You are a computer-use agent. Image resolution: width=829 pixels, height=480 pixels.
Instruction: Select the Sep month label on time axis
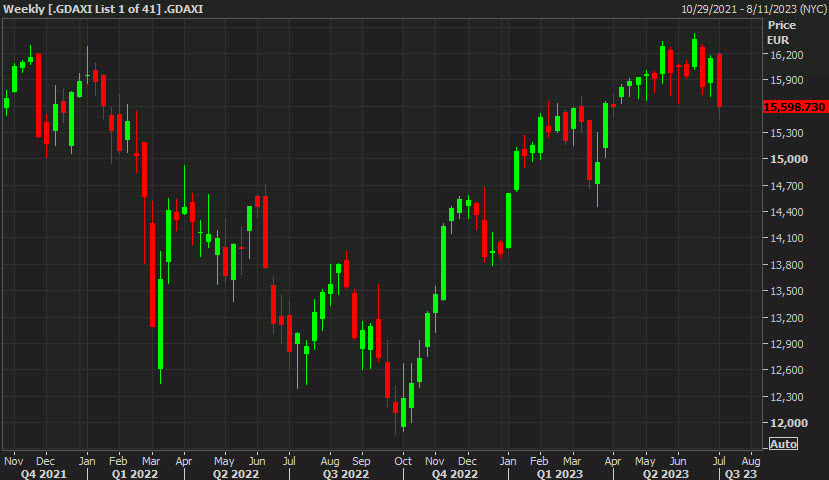(361, 461)
